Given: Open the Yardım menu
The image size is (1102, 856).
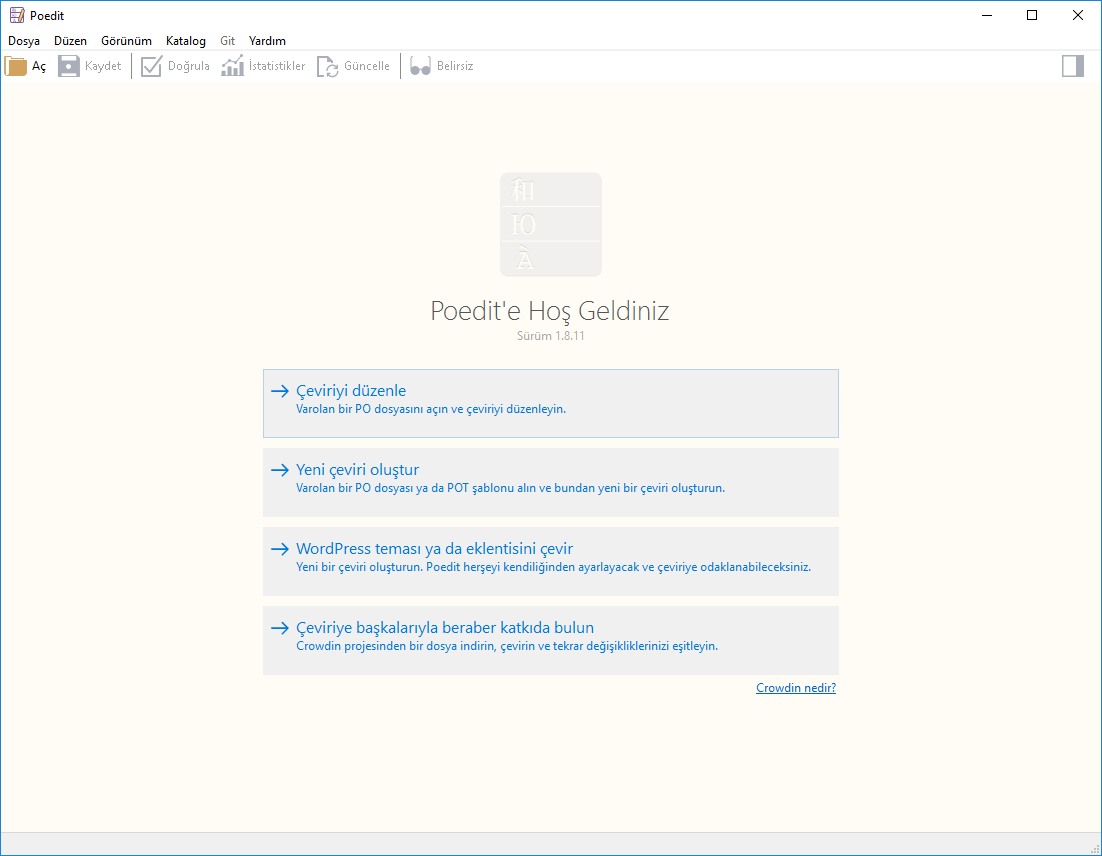Looking at the screenshot, I should pyautogui.click(x=267, y=41).
